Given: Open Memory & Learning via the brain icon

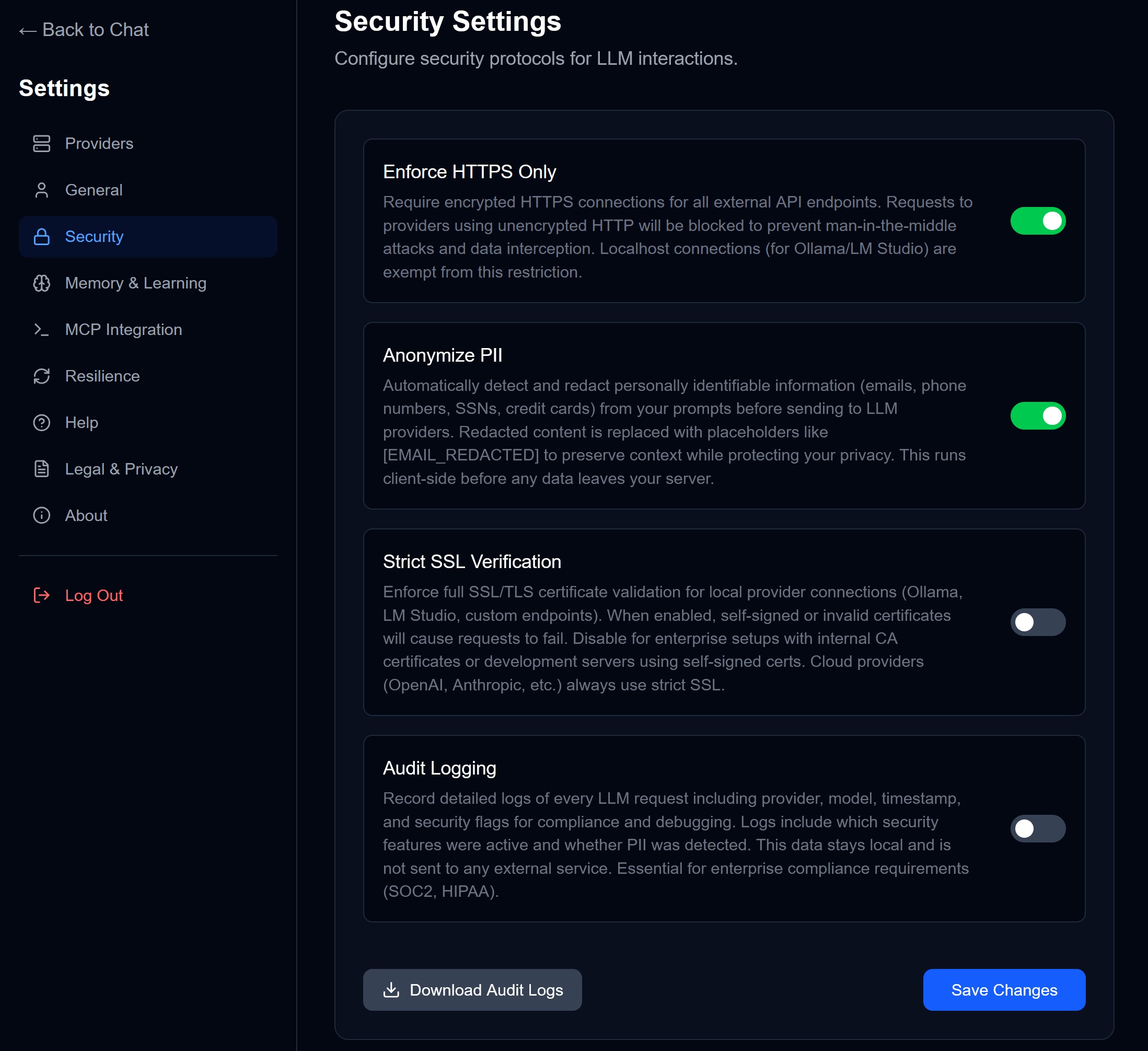Looking at the screenshot, I should pyautogui.click(x=42, y=283).
